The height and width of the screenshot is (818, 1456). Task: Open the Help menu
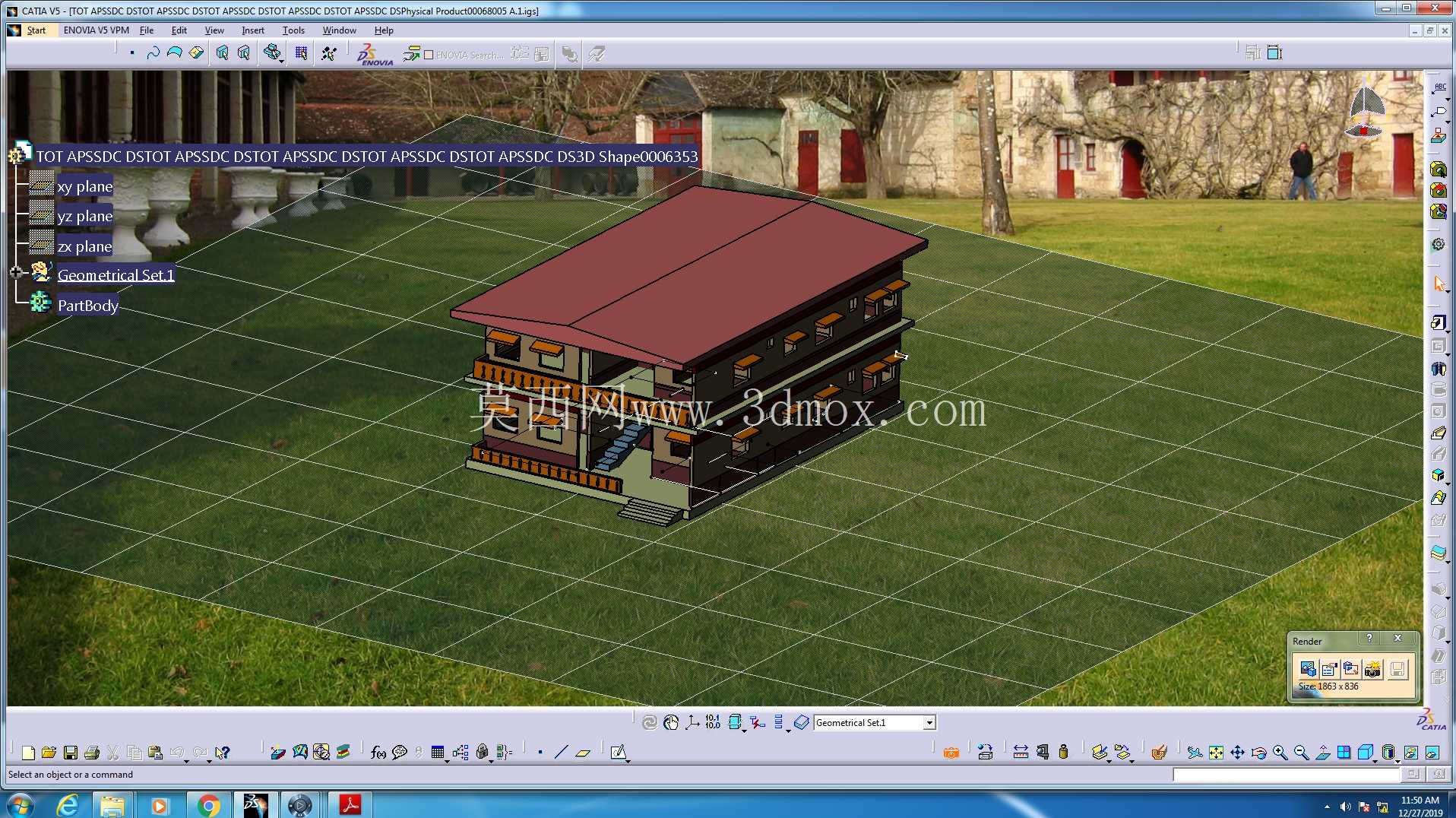[384, 30]
